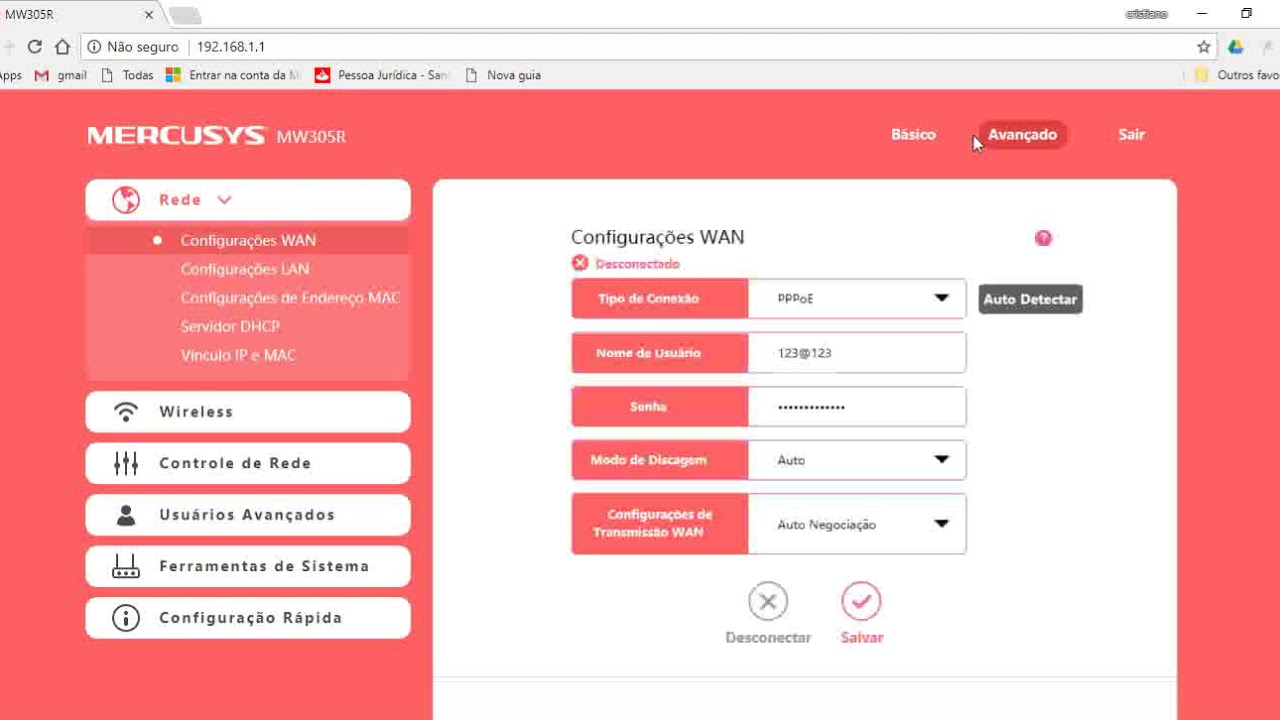1280x720 pixels.
Task: Click the Salvar label
Action: [x=862, y=638]
